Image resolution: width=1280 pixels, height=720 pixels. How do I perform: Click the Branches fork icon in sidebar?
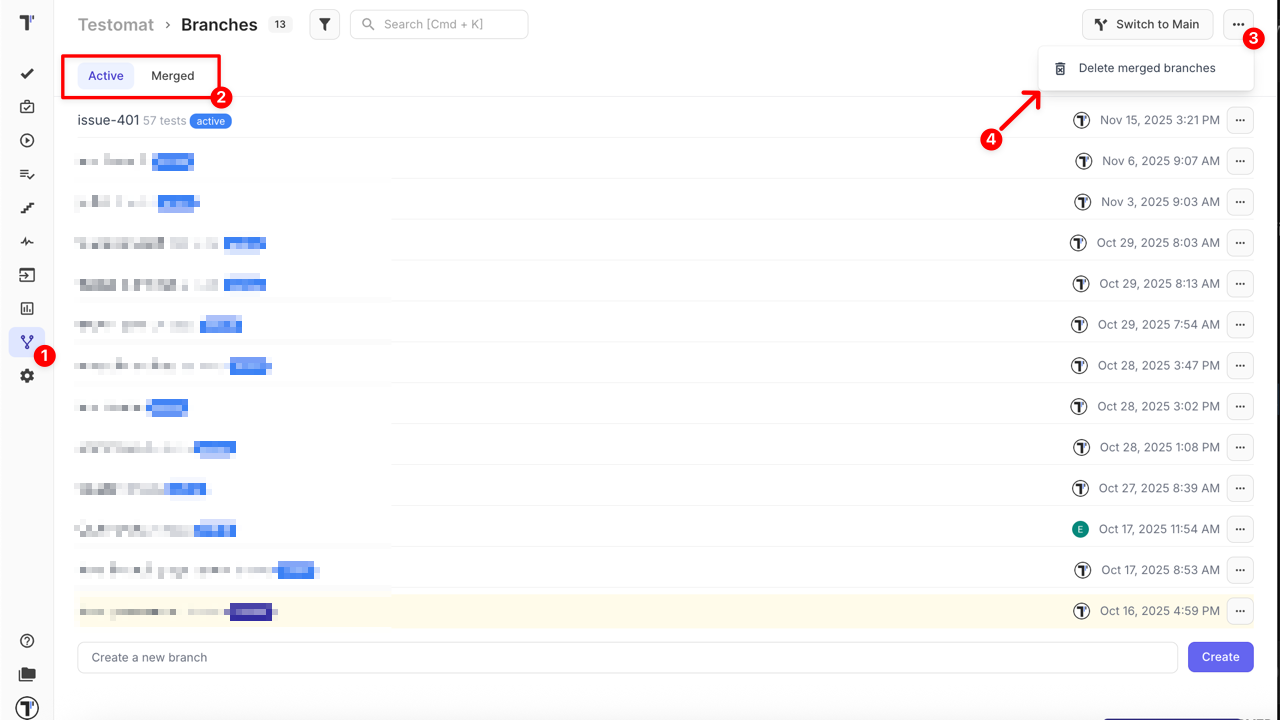[27, 342]
